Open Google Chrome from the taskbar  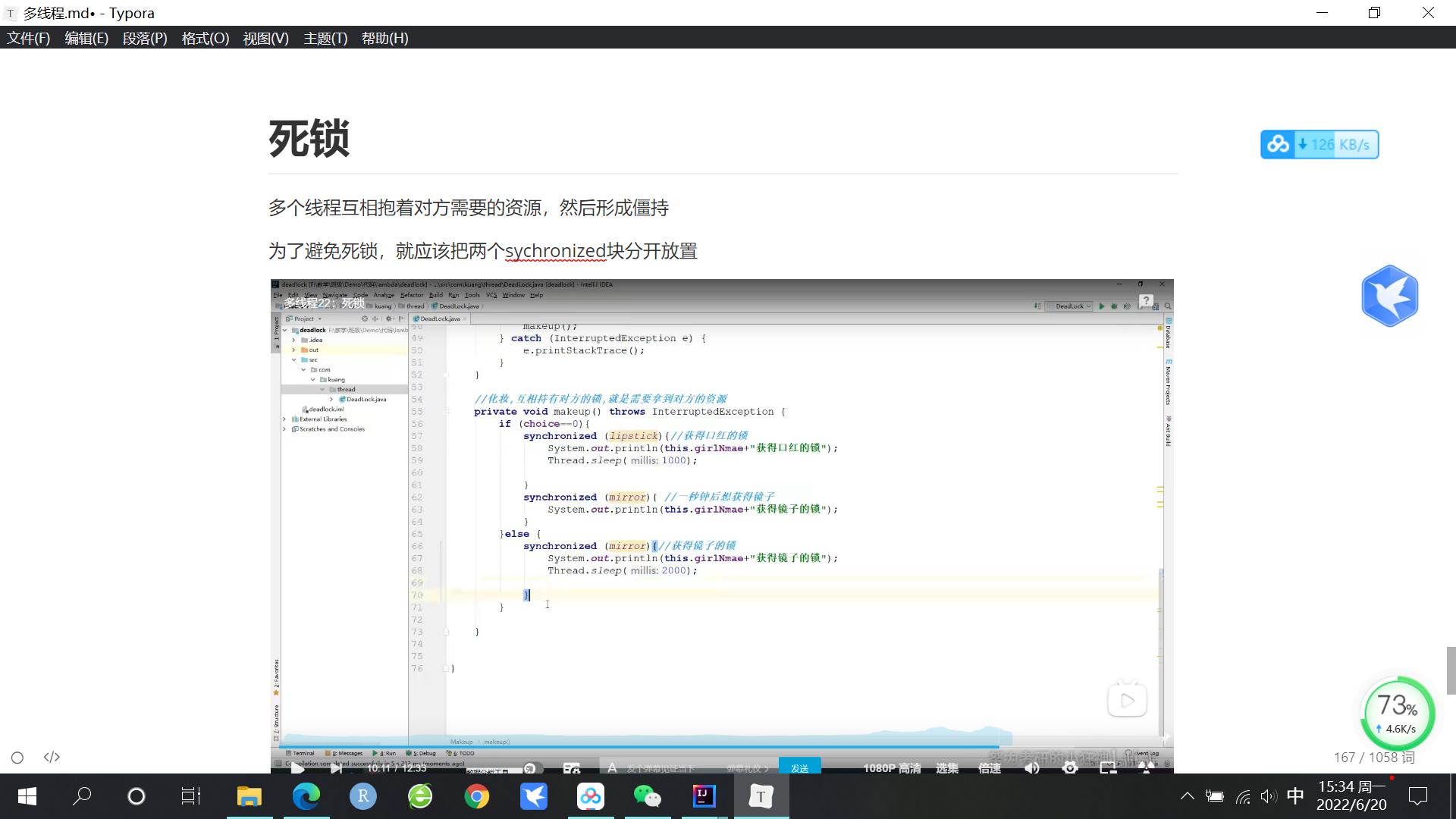click(x=477, y=796)
